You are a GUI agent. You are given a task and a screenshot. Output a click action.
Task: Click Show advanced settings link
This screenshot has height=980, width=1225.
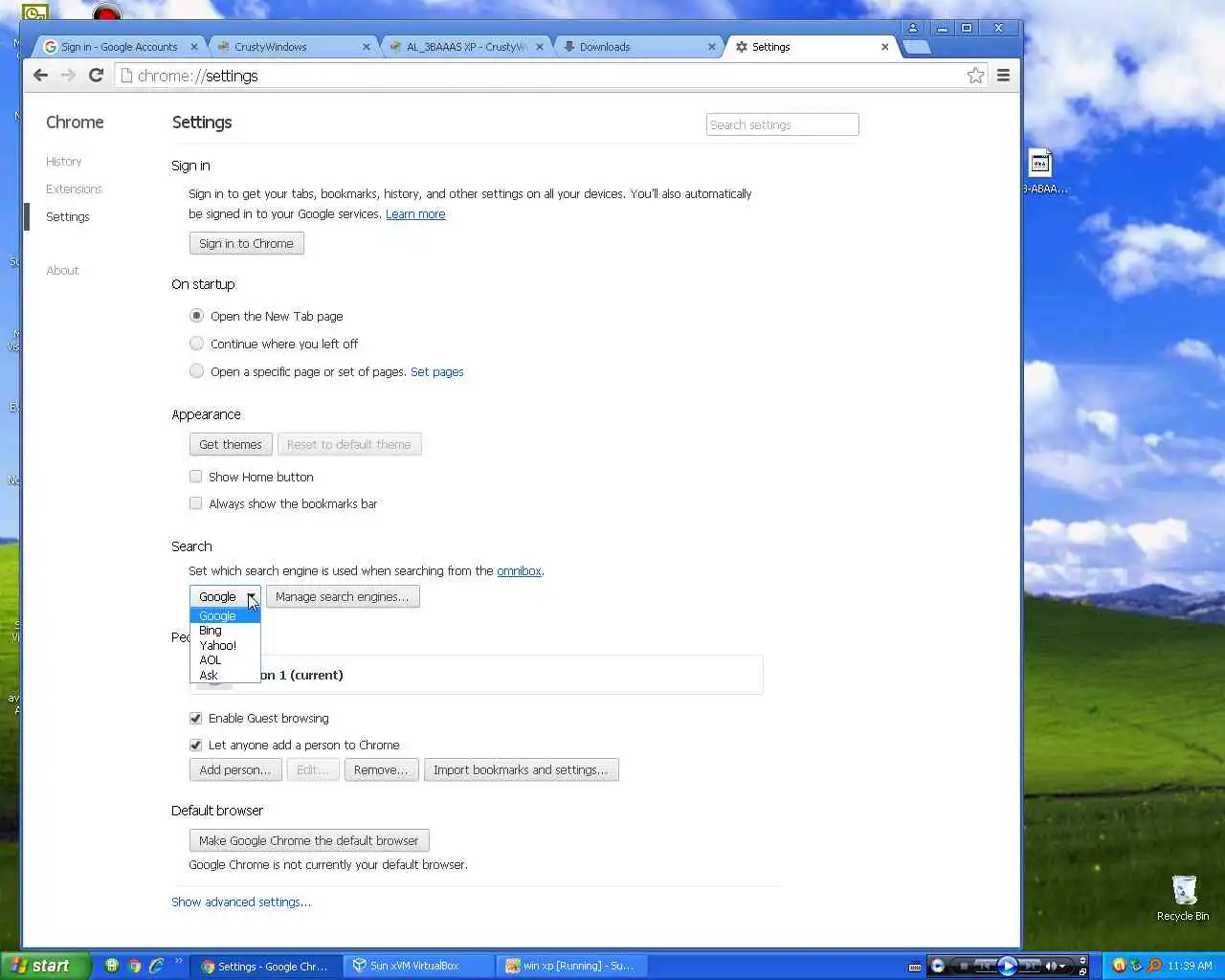pos(241,902)
